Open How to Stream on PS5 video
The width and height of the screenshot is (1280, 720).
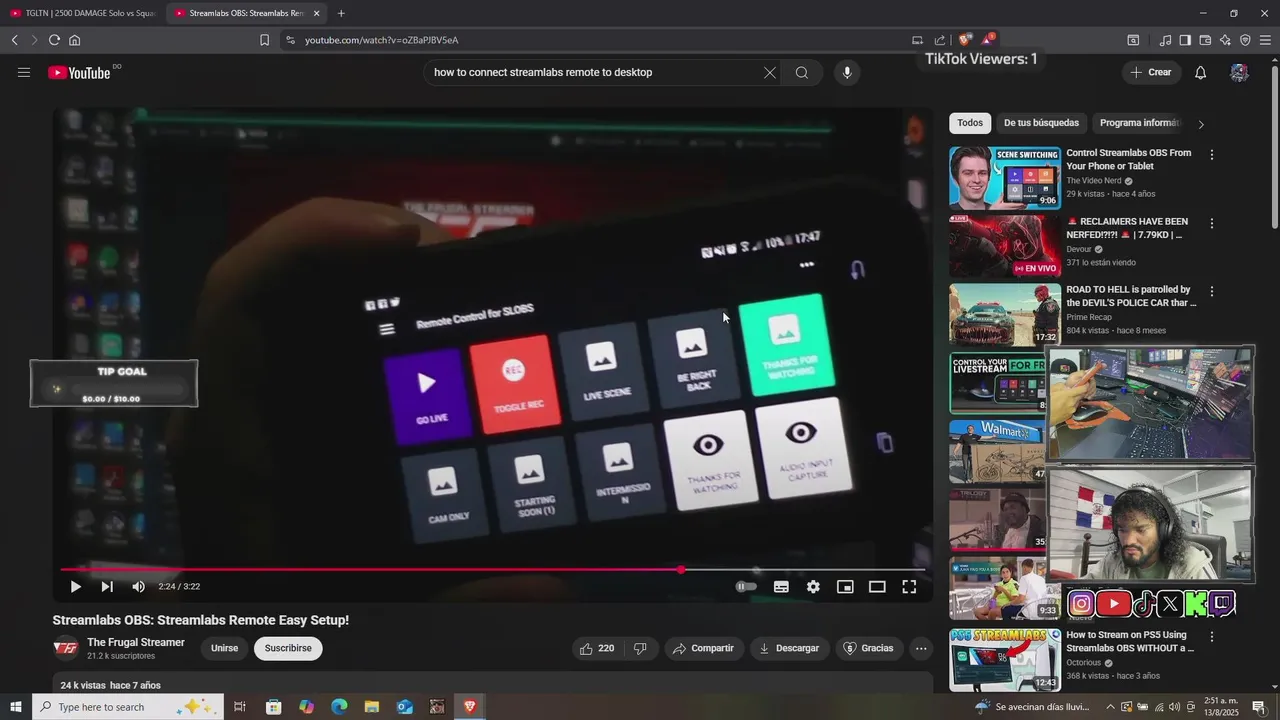1130,641
